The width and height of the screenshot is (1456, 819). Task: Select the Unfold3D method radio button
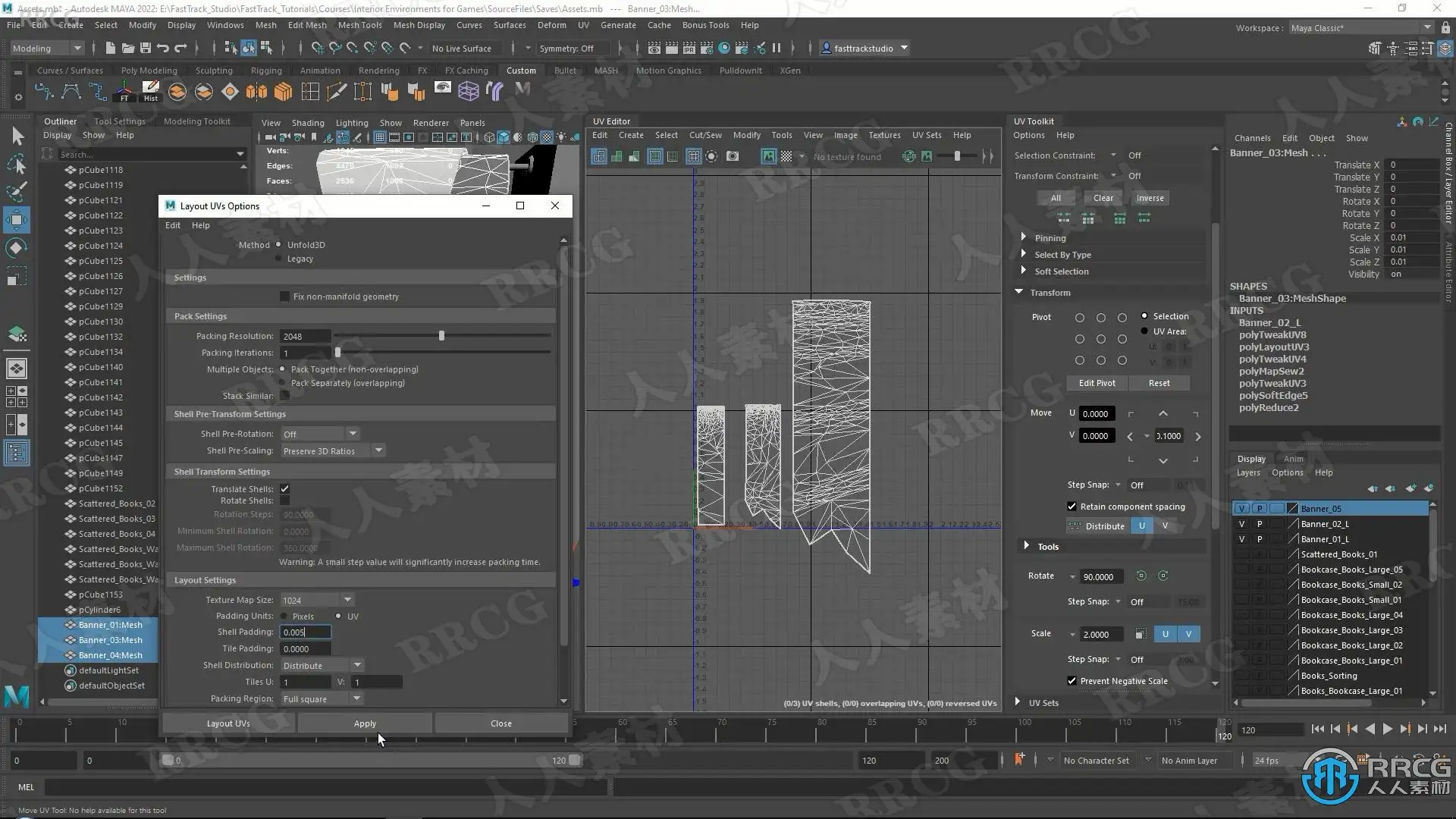[278, 245]
